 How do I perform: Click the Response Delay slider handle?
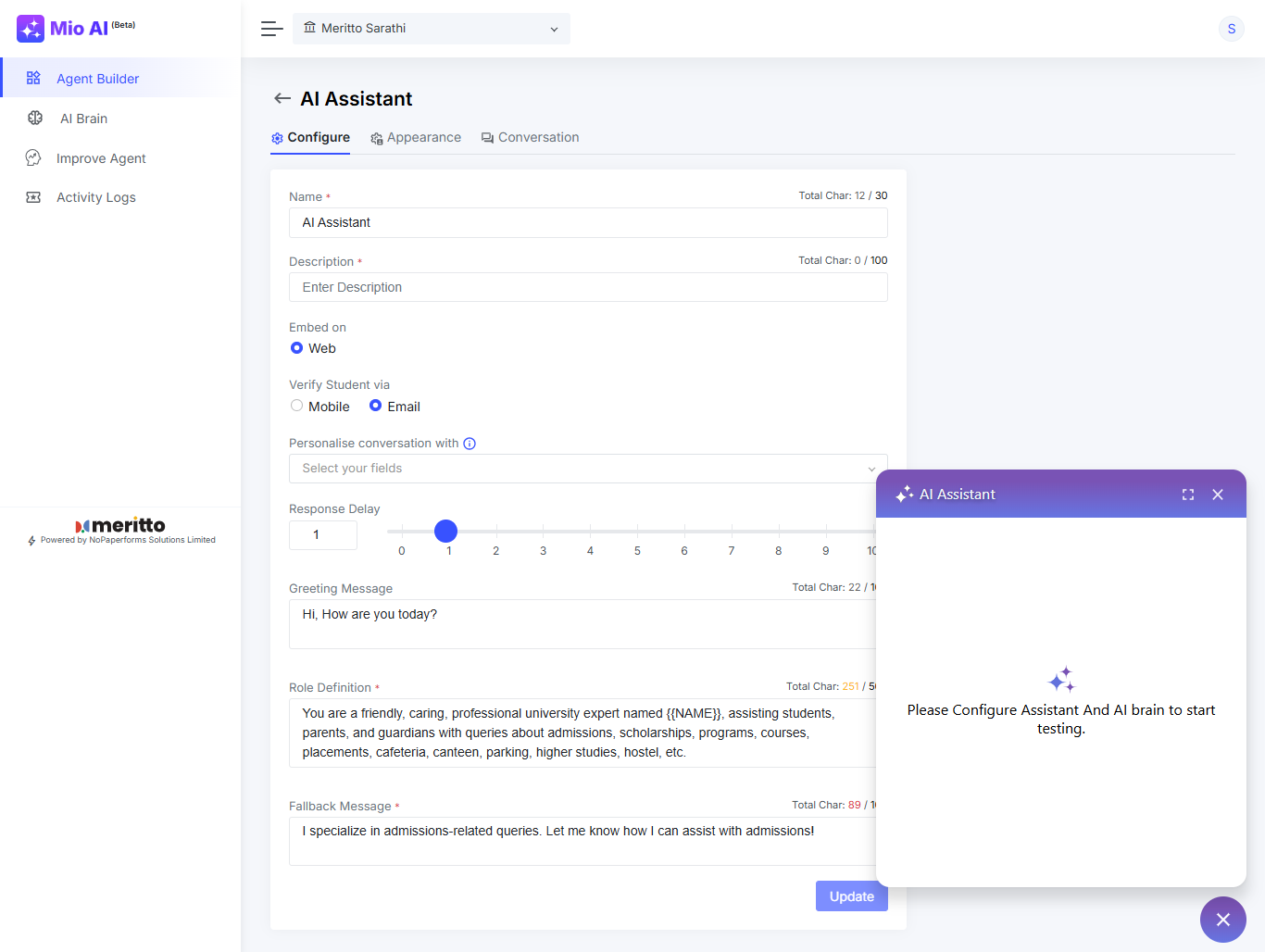coord(446,531)
